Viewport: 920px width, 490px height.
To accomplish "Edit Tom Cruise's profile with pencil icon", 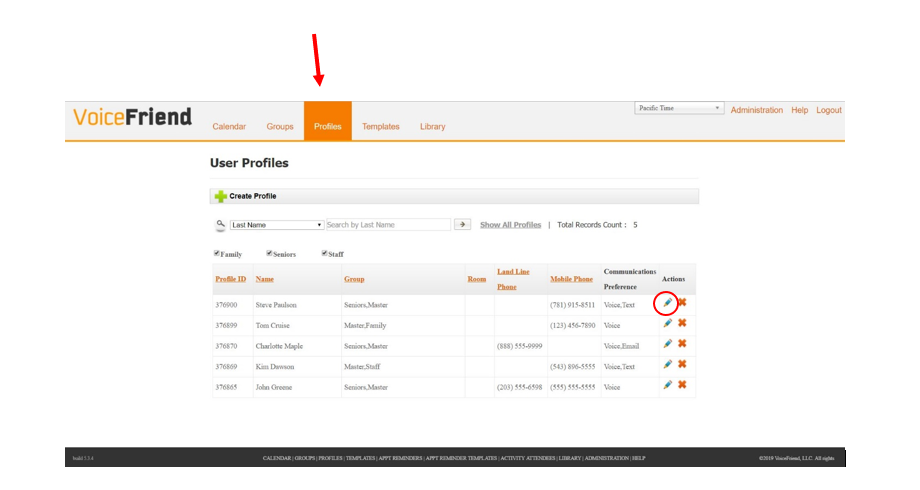I will (x=667, y=323).
